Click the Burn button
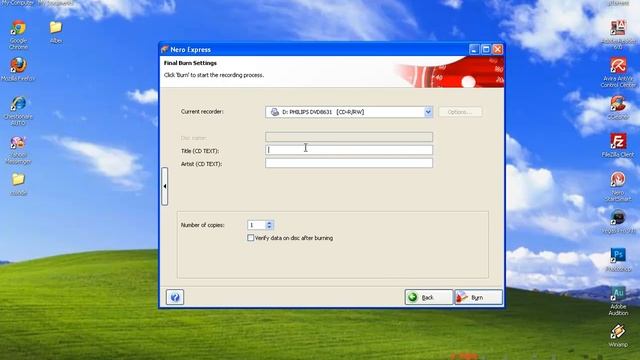The image size is (640, 360). 478,297
